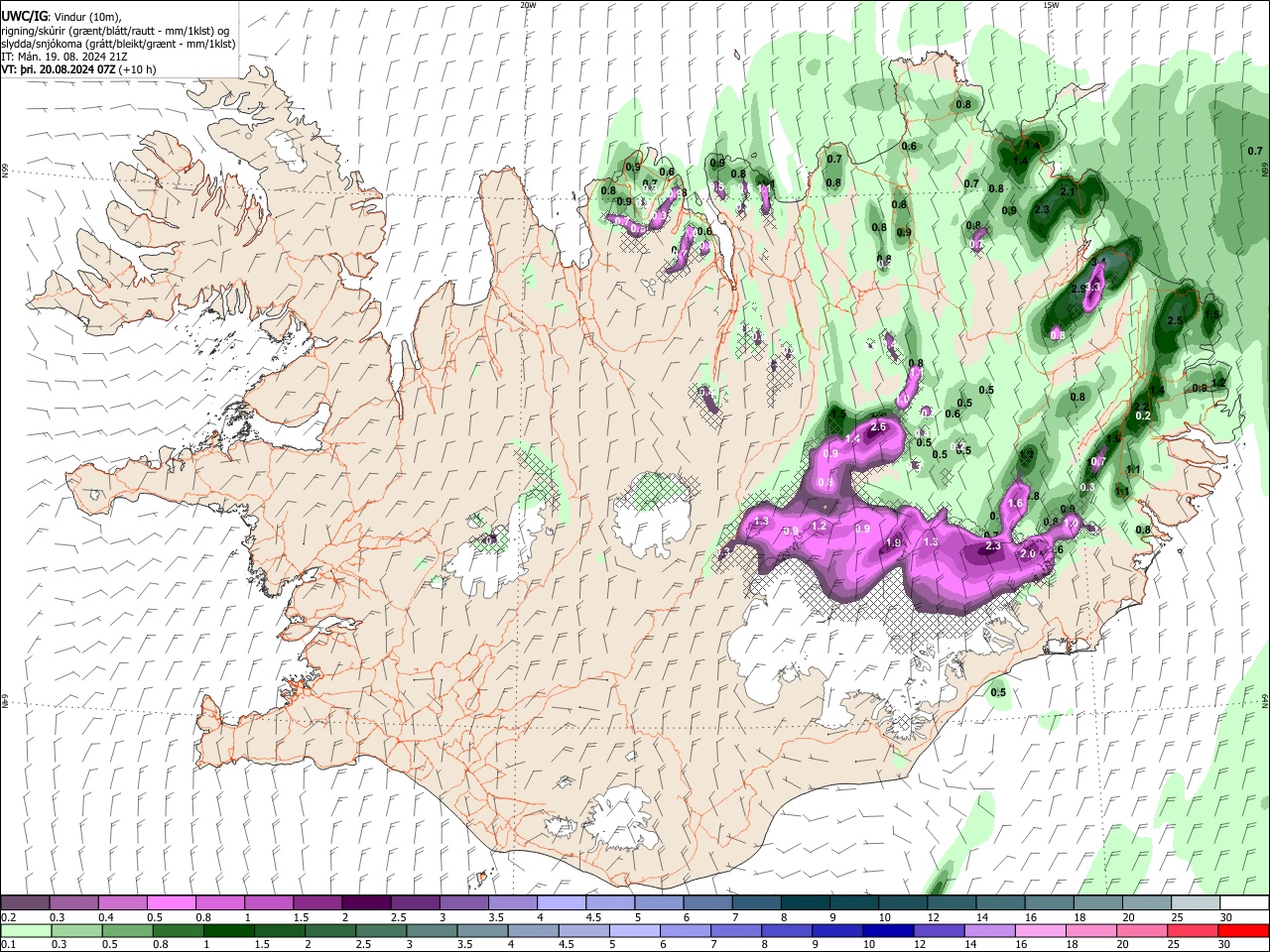Click the '15W' longitude label

click(1051, 5)
